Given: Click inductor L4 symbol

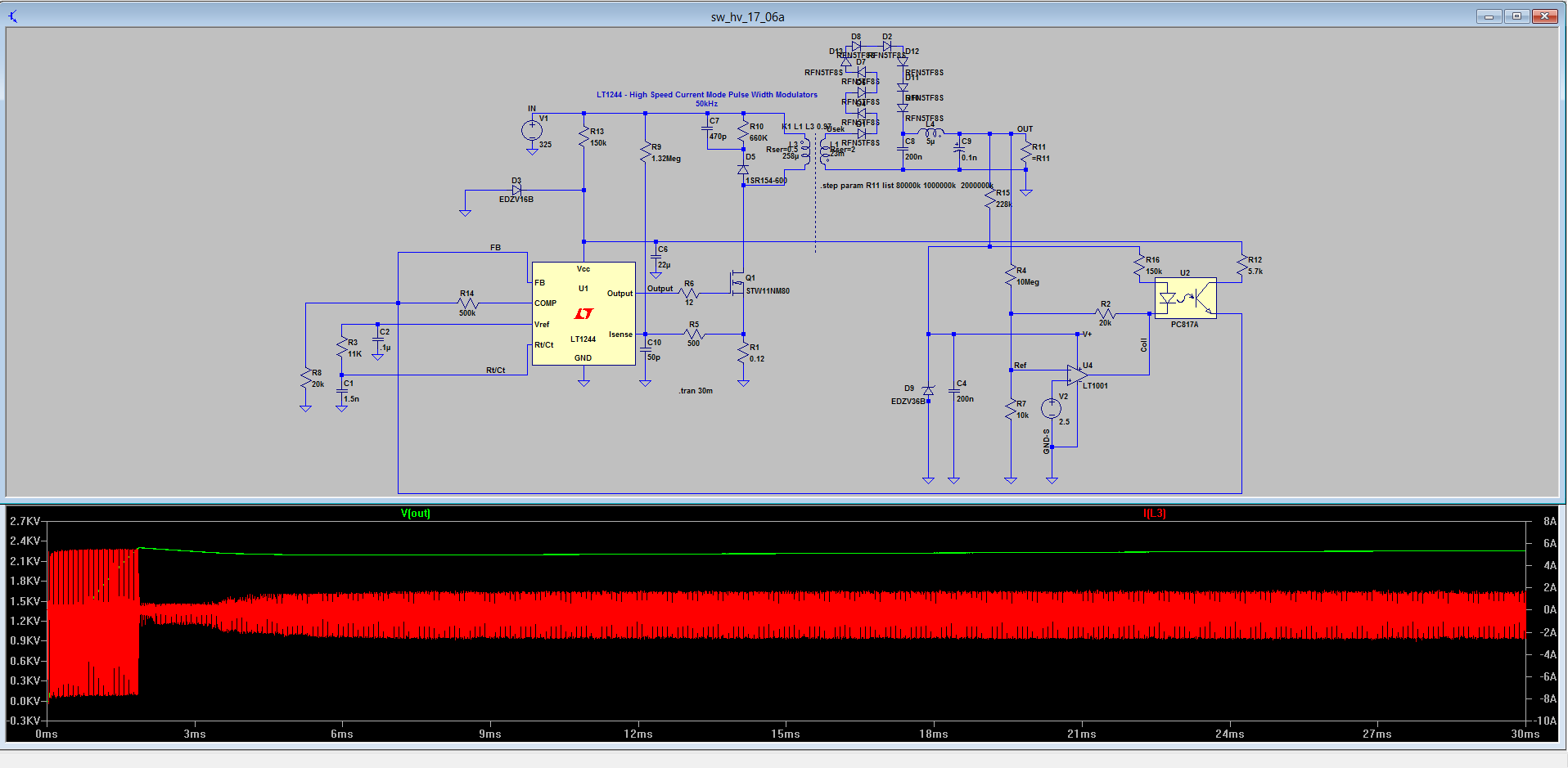Looking at the screenshot, I should (x=930, y=132).
